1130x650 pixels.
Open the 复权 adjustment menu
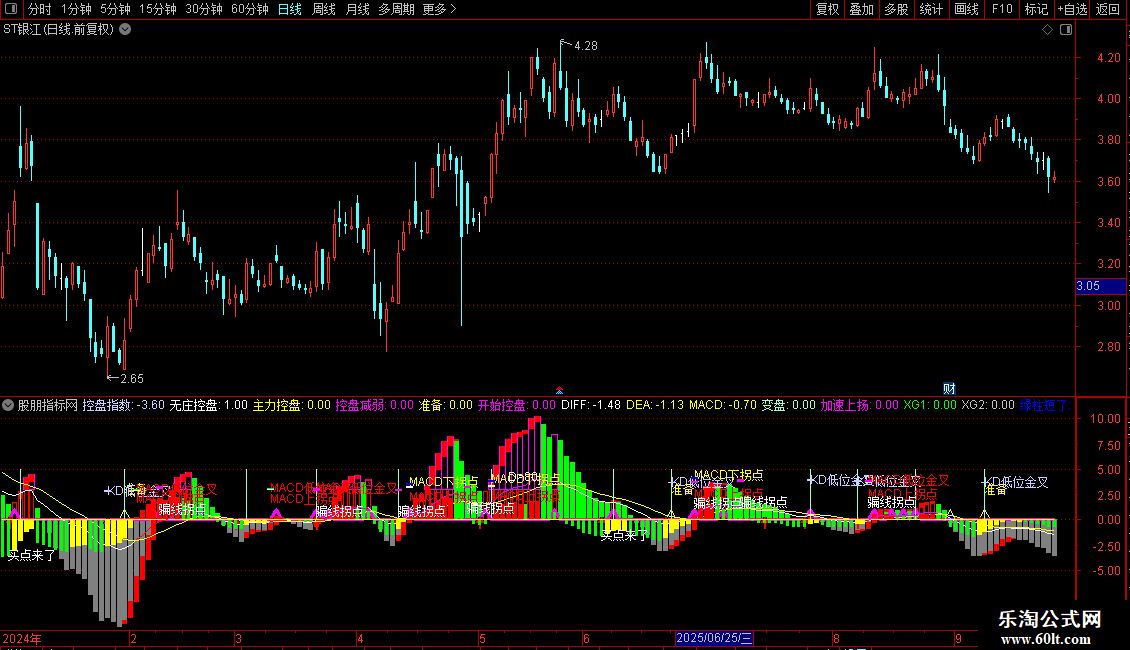point(827,9)
